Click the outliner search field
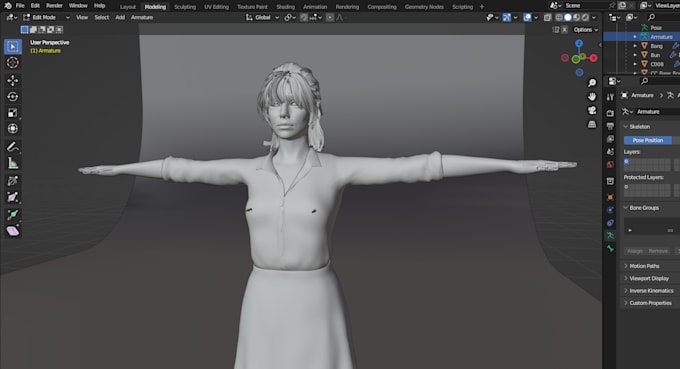The image size is (680, 369). (663, 17)
